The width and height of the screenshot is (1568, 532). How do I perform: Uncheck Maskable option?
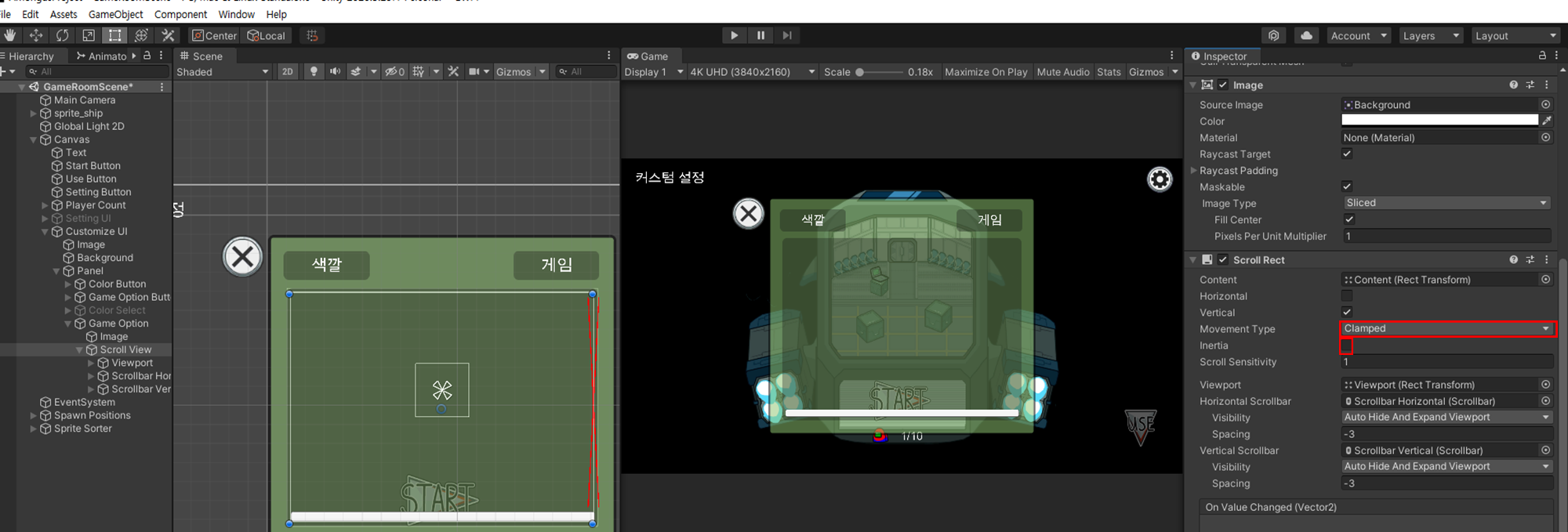(1347, 186)
